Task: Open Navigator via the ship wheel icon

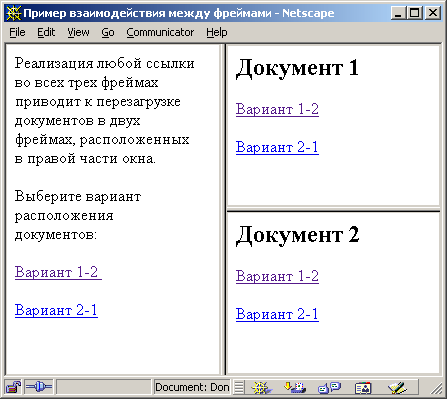Action: pos(261,387)
